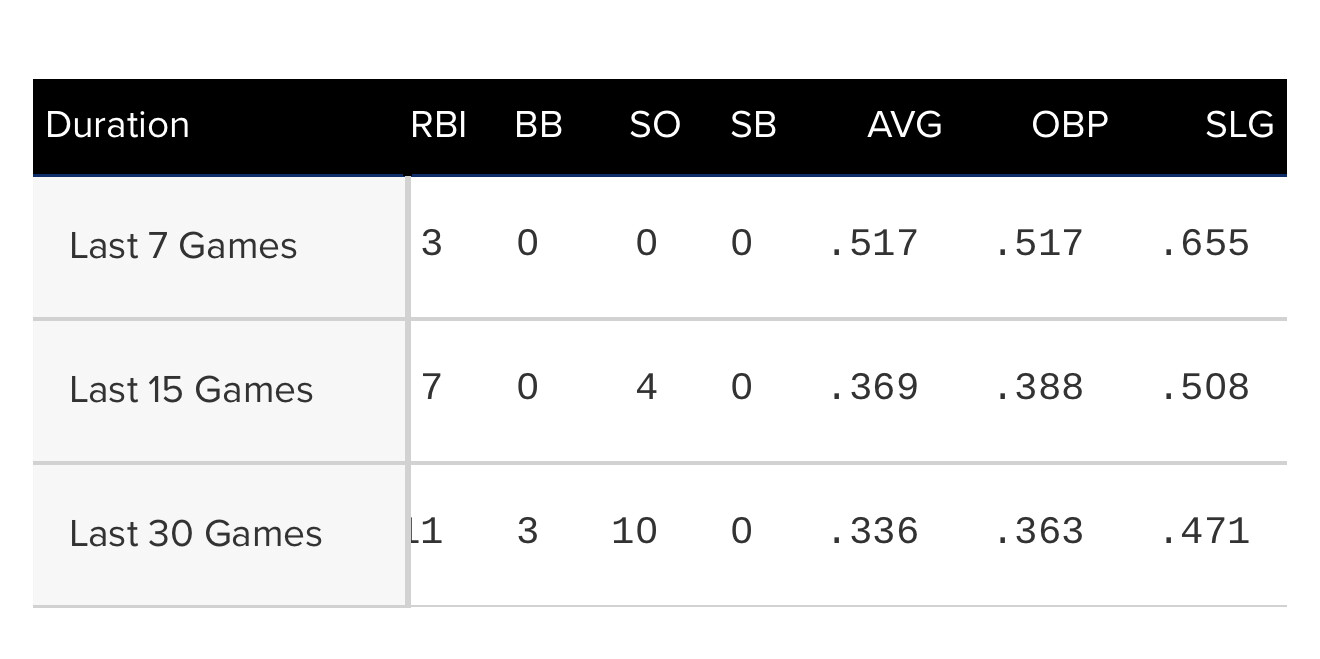Click the .388 OBP value
Screen dimensions: 1320x659
point(1039,387)
